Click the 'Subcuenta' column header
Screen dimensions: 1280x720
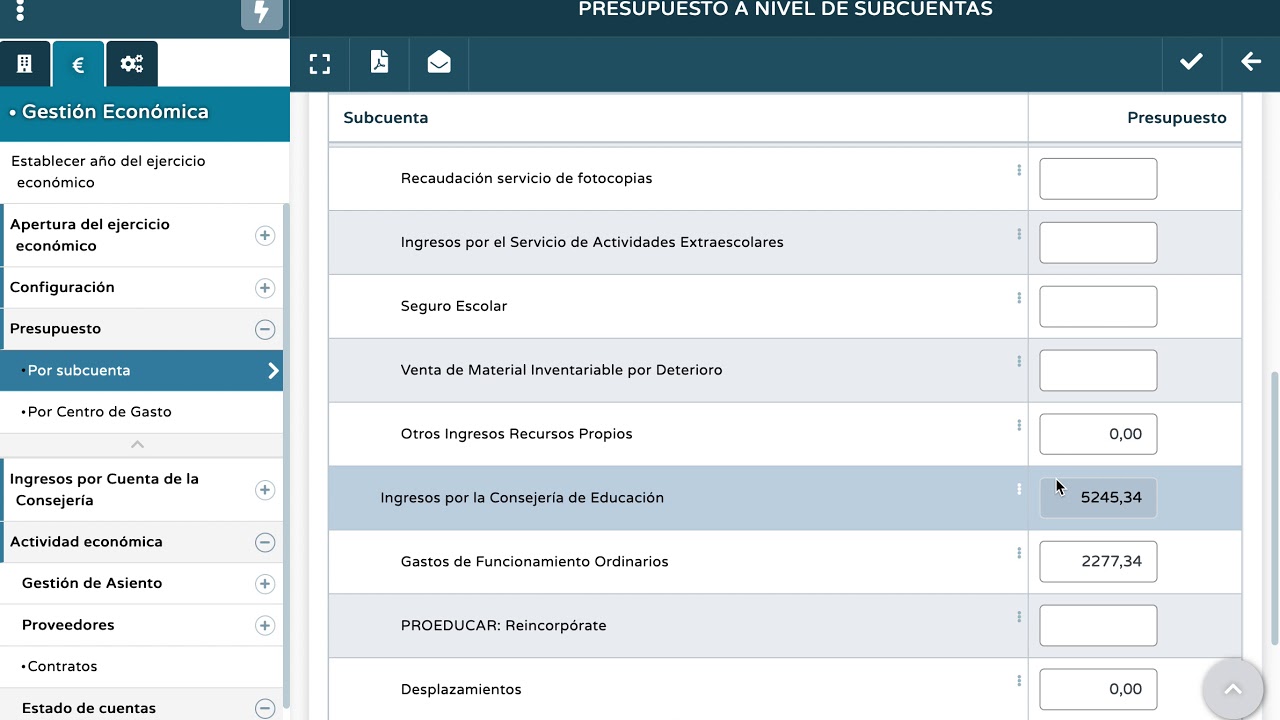386,118
